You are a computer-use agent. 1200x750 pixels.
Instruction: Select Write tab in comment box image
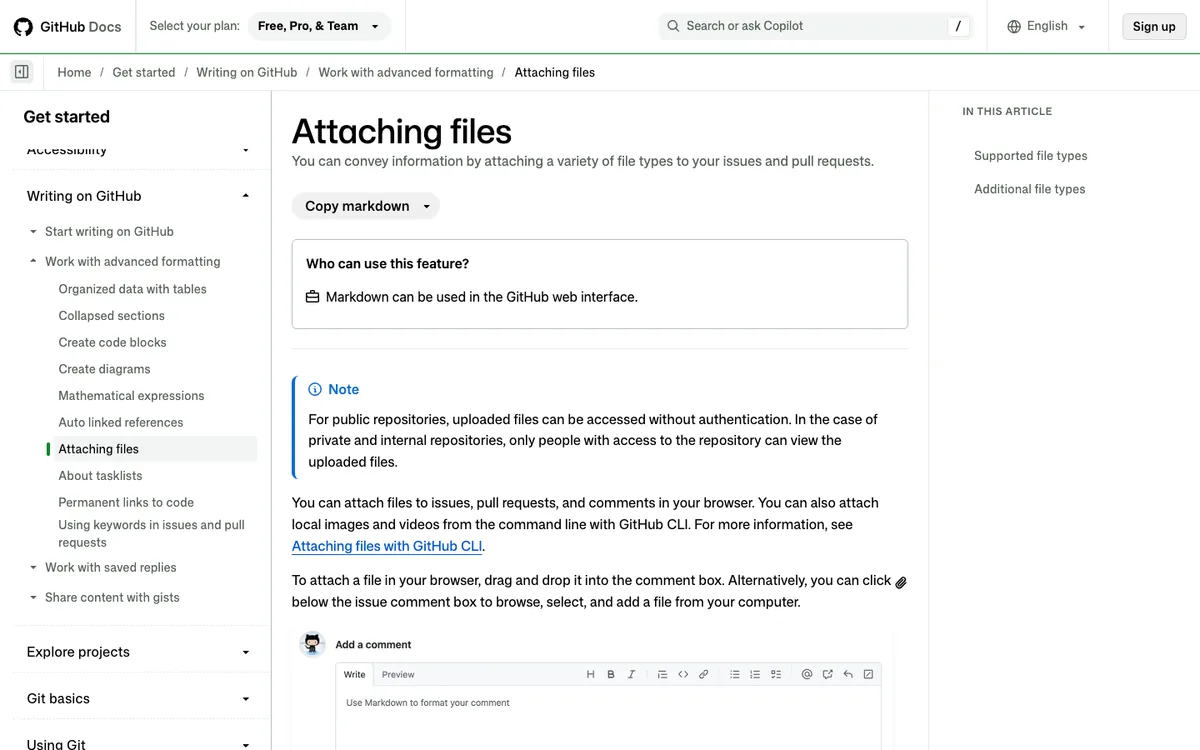[355, 675]
